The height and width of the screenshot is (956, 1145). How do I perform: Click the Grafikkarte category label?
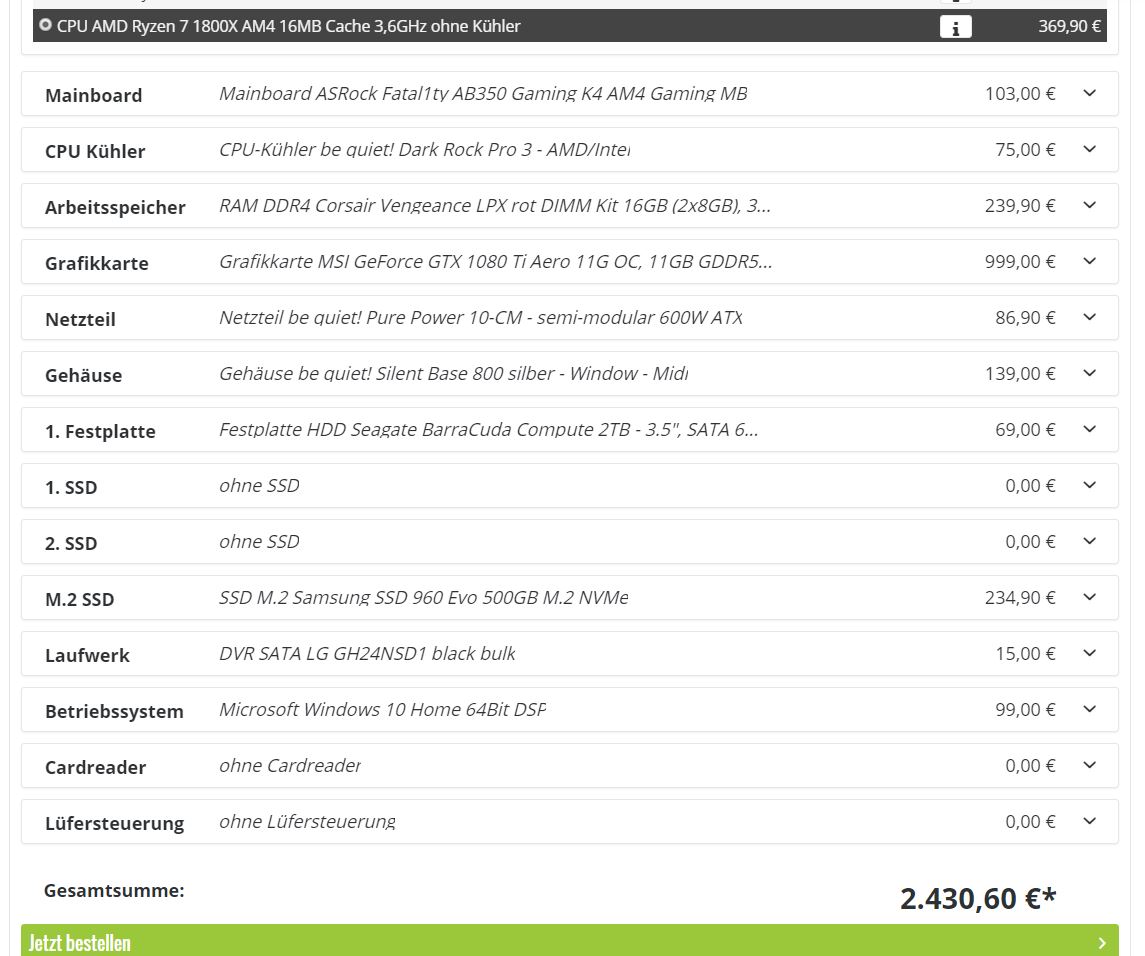tap(96, 264)
